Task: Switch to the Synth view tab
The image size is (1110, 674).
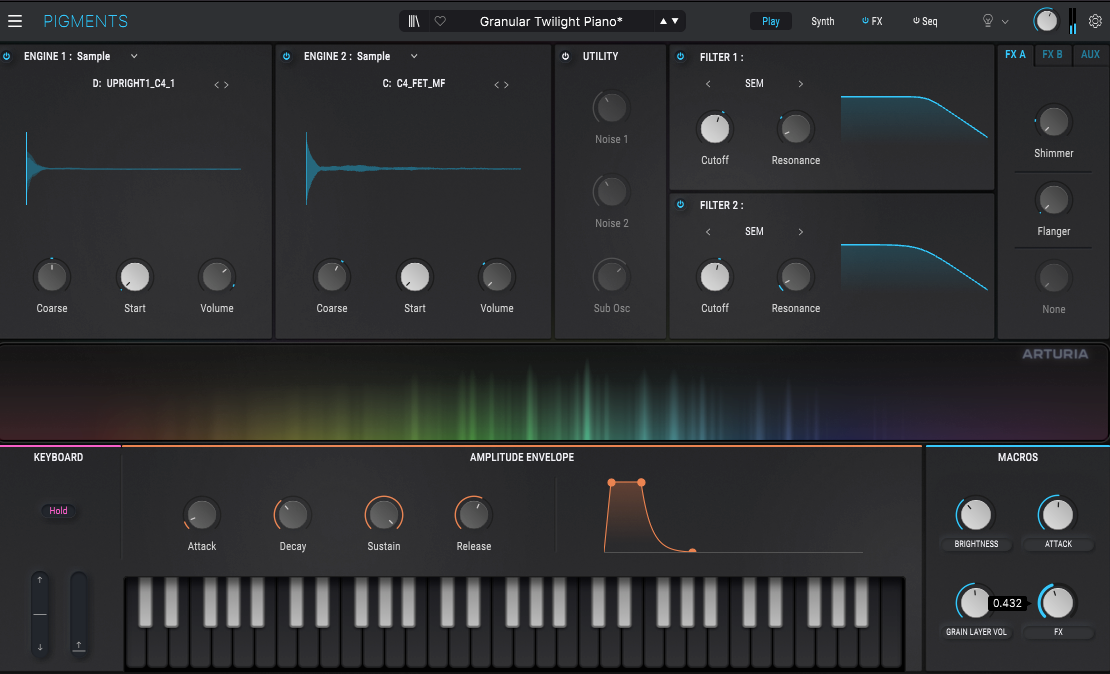Action: click(x=822, y=21)
